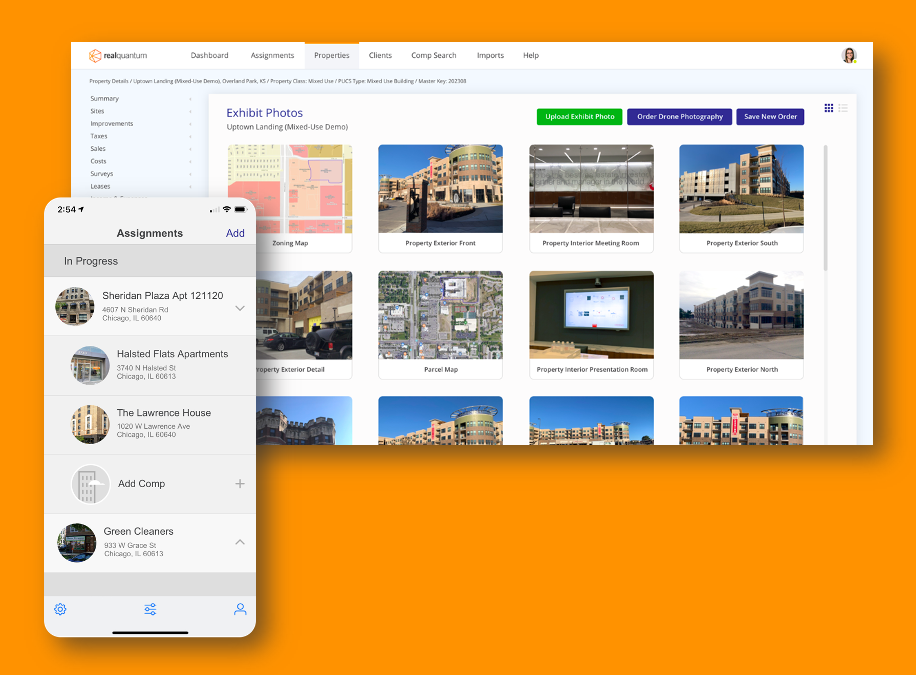The height and width of the screenshot is (675, 916).
Task: Click the realquantum logo icon
Action: click(95, 56)
